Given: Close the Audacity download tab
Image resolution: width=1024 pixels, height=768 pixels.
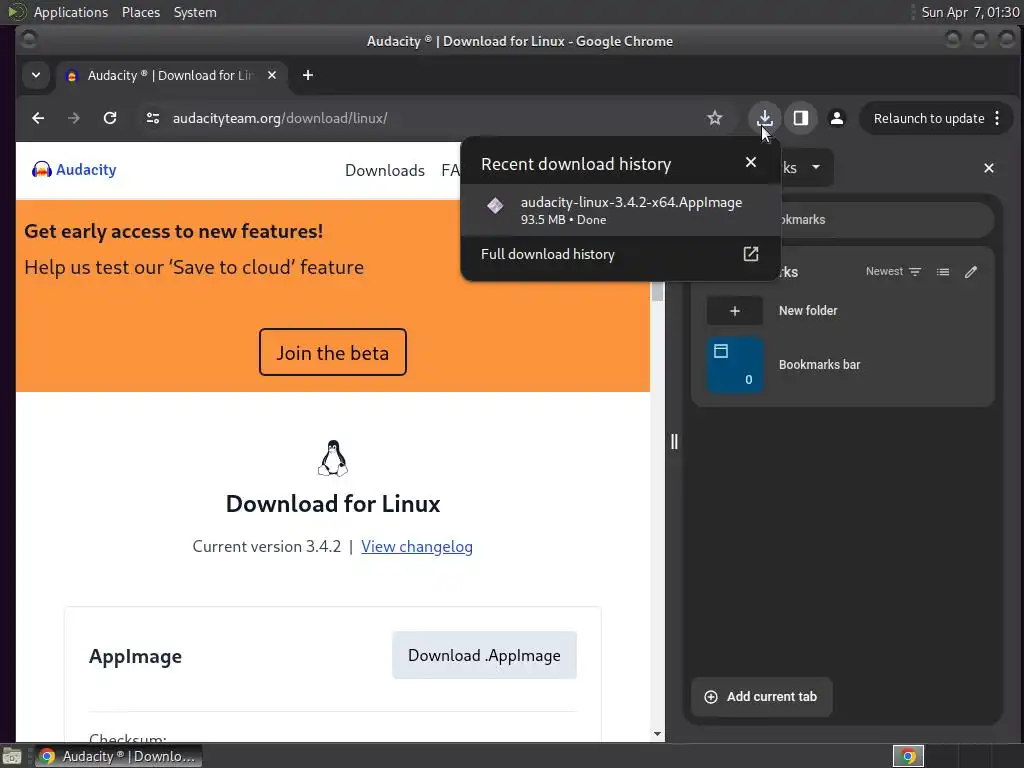Looking at the screenshot, I should pos(272,75).
